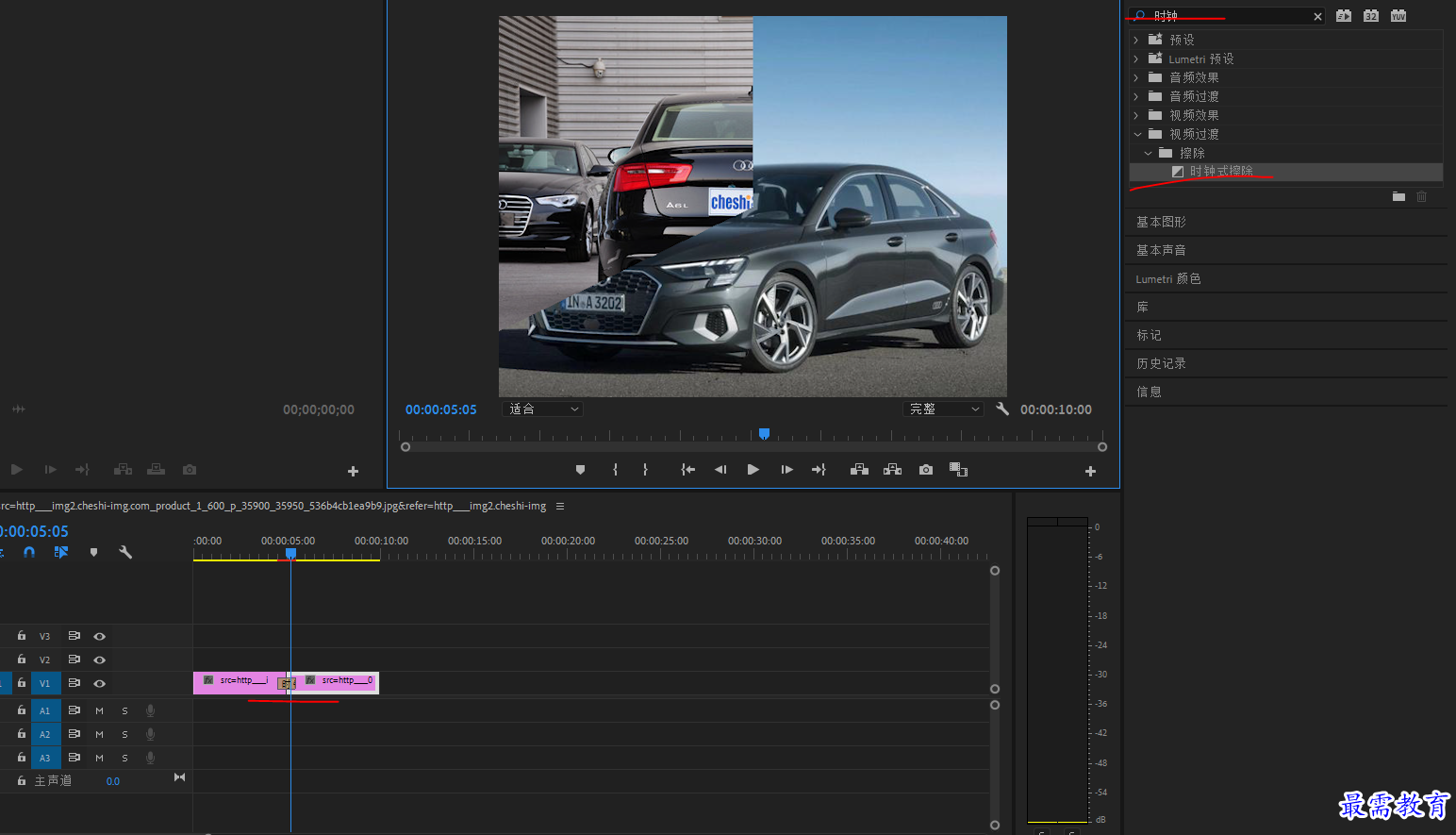Click the Program monitor playhead marker
The width and height of the screenshot is (1456, 835).
click(764, 433)
